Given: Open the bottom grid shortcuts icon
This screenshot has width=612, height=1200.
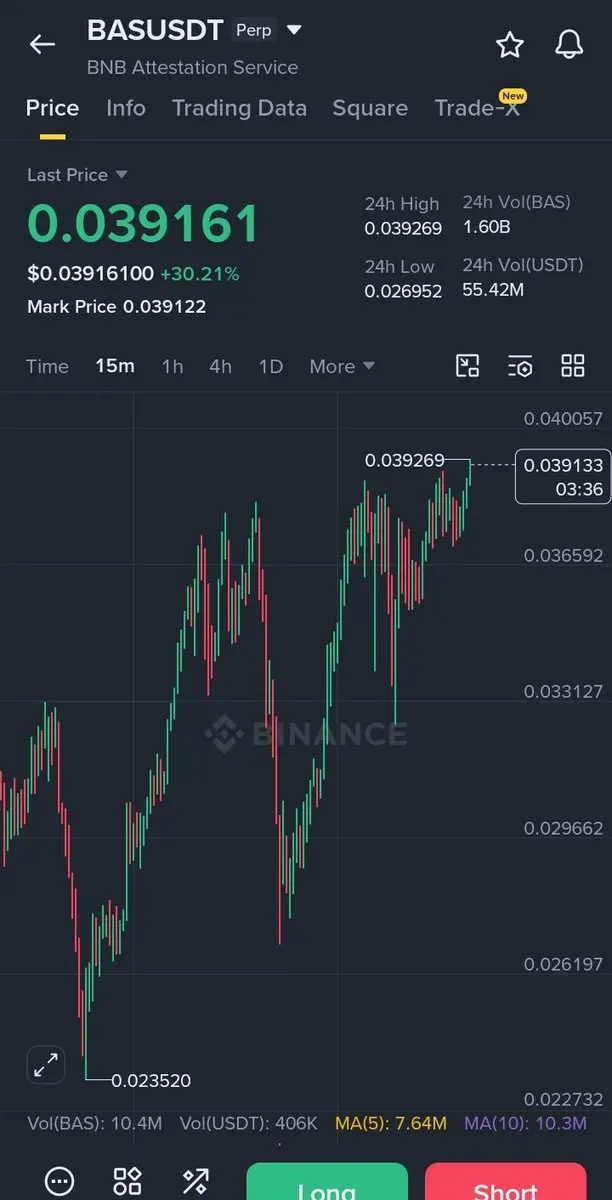Looking at the screenshot, I should [128, 1180].
